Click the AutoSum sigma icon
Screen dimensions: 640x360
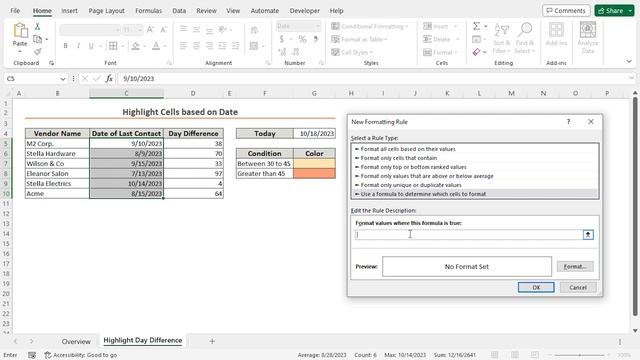pos(476,26)
